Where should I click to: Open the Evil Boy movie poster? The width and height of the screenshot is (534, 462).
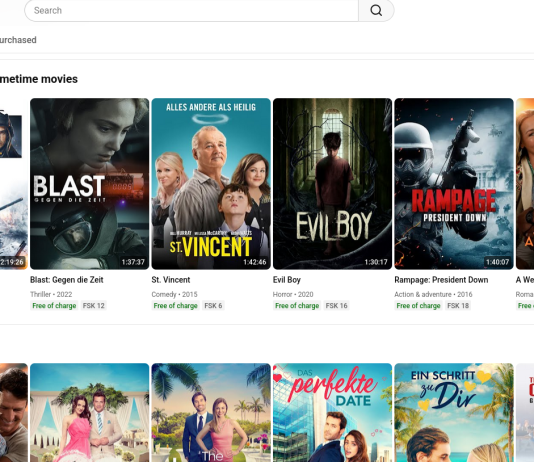[332, 184]
